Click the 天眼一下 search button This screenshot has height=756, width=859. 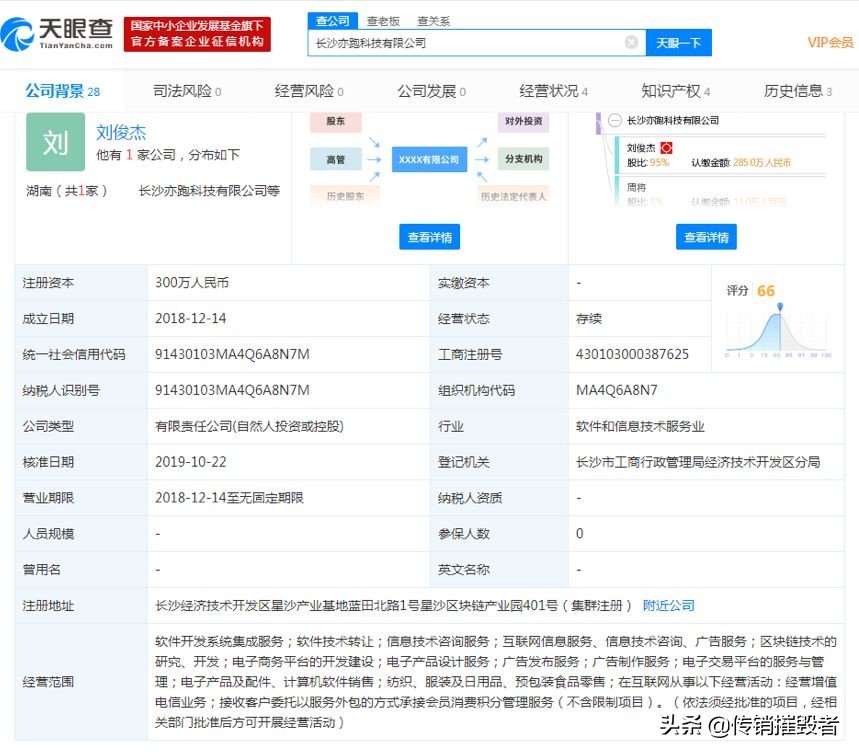pos(679,43)
